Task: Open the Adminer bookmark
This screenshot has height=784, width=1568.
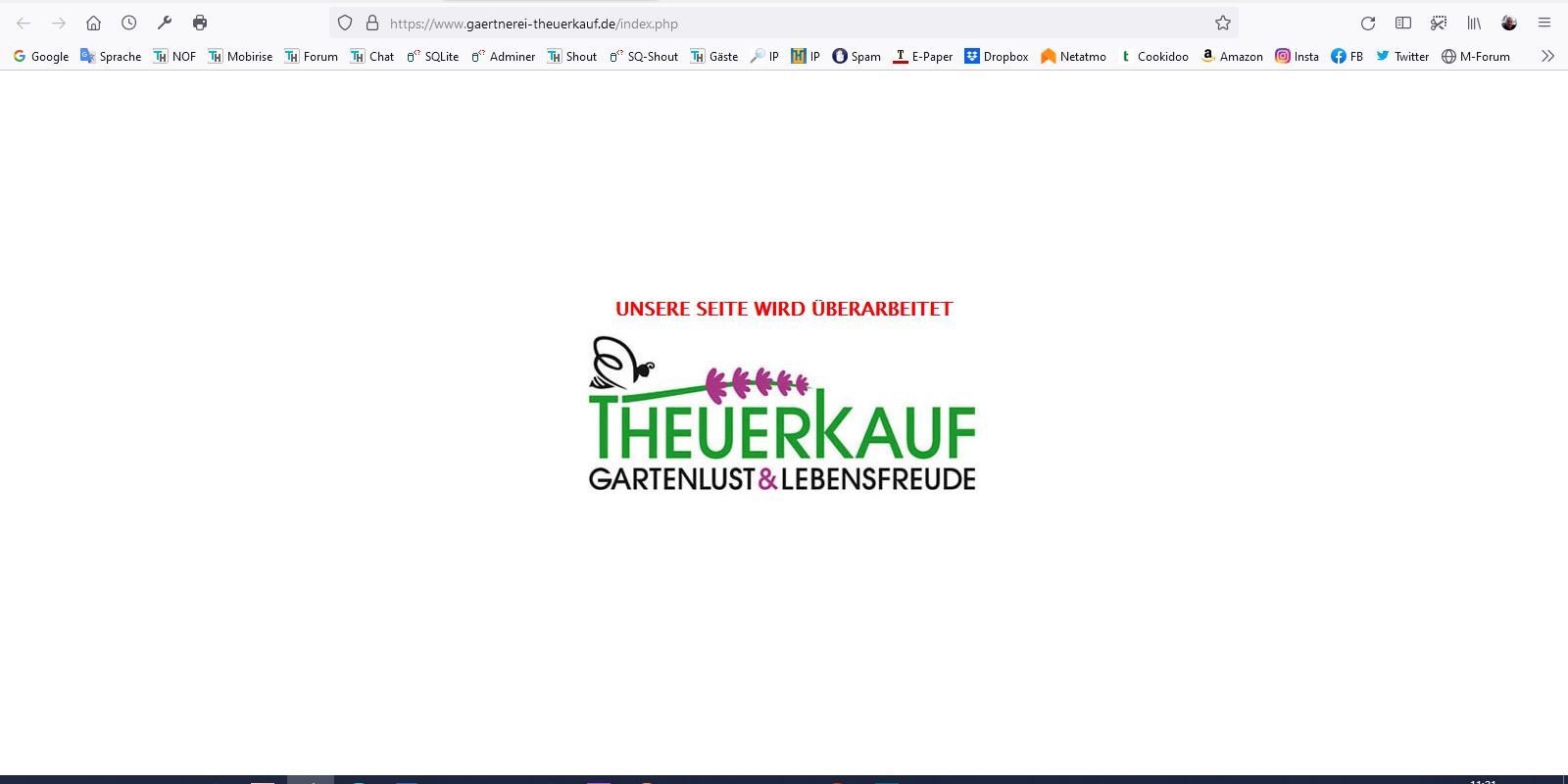Action: point(504,56)
